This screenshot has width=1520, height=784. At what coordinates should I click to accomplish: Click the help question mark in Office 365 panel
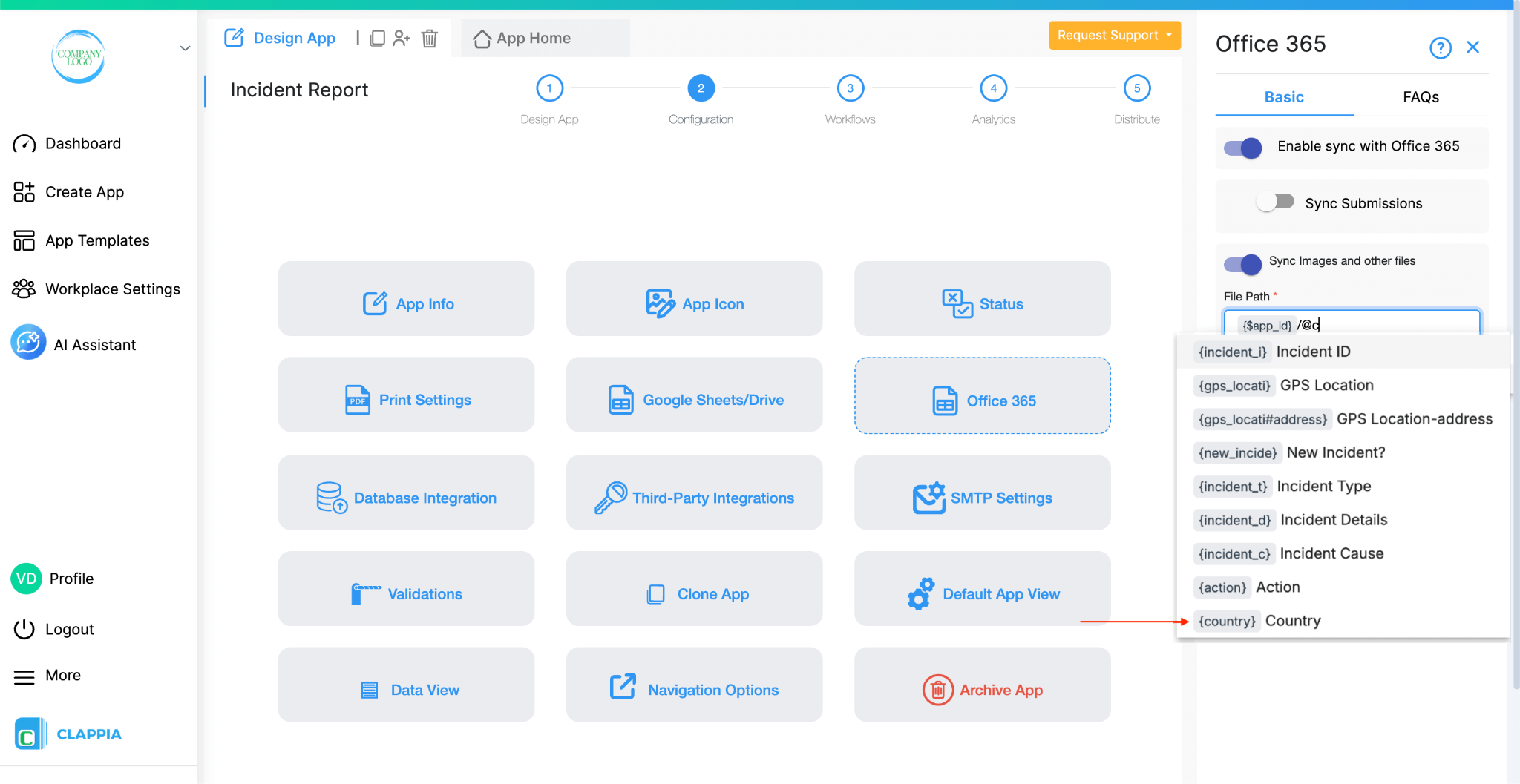pyautogui.click(x=1440, y=47)
